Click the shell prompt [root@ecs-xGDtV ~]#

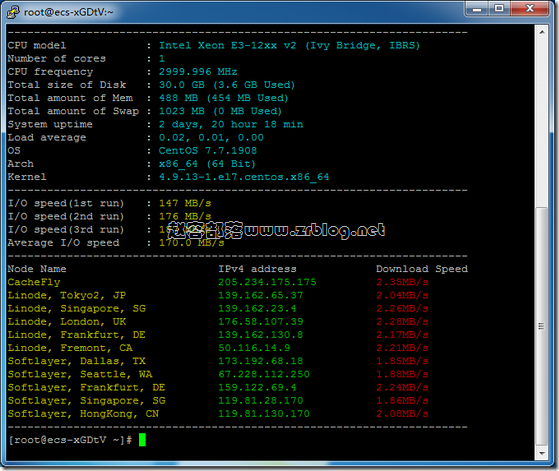(70, 440)
